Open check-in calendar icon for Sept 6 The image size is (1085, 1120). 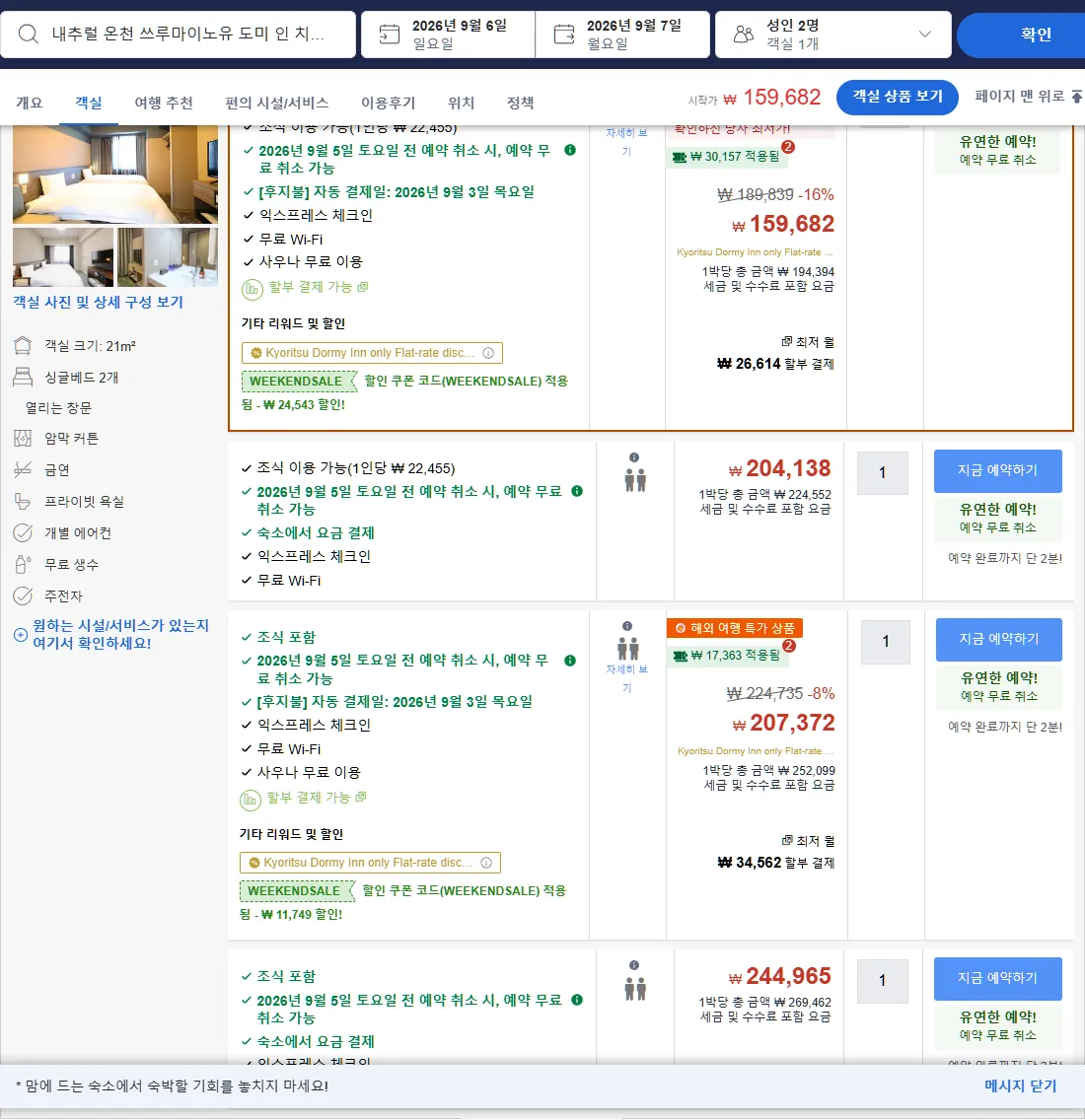(390, 35)
